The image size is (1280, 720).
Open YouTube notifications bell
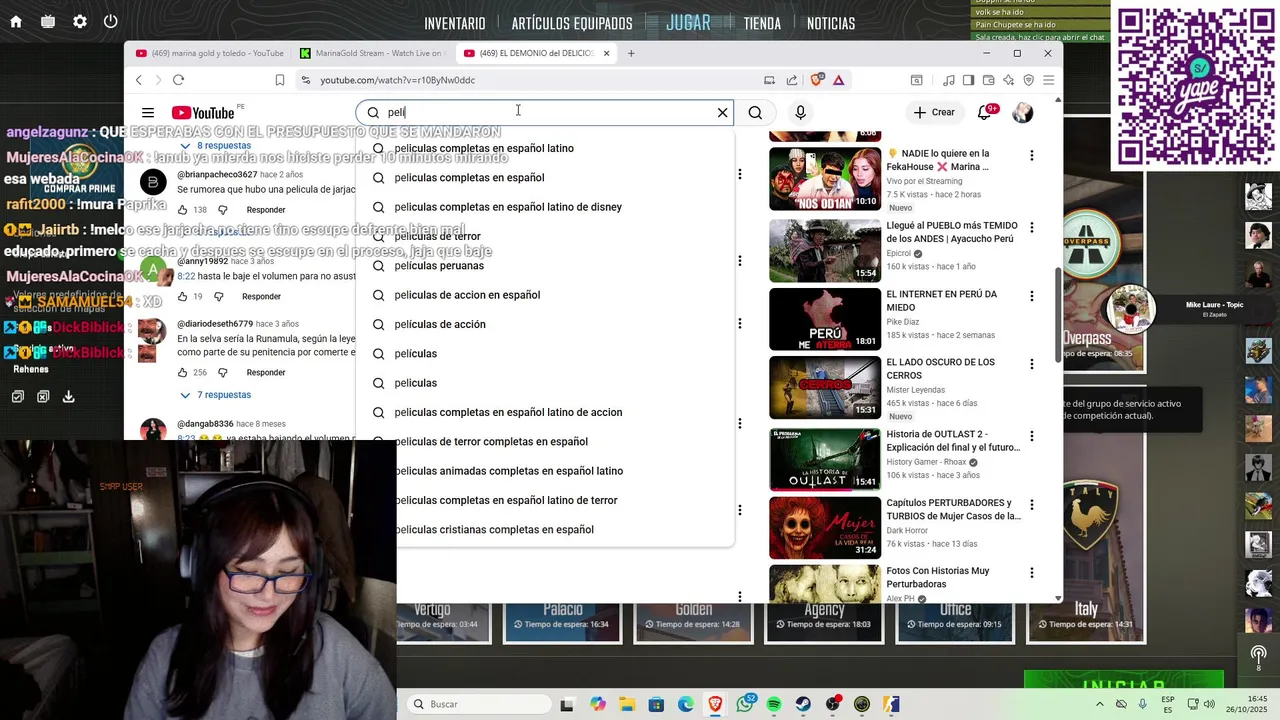coord(985,113)
